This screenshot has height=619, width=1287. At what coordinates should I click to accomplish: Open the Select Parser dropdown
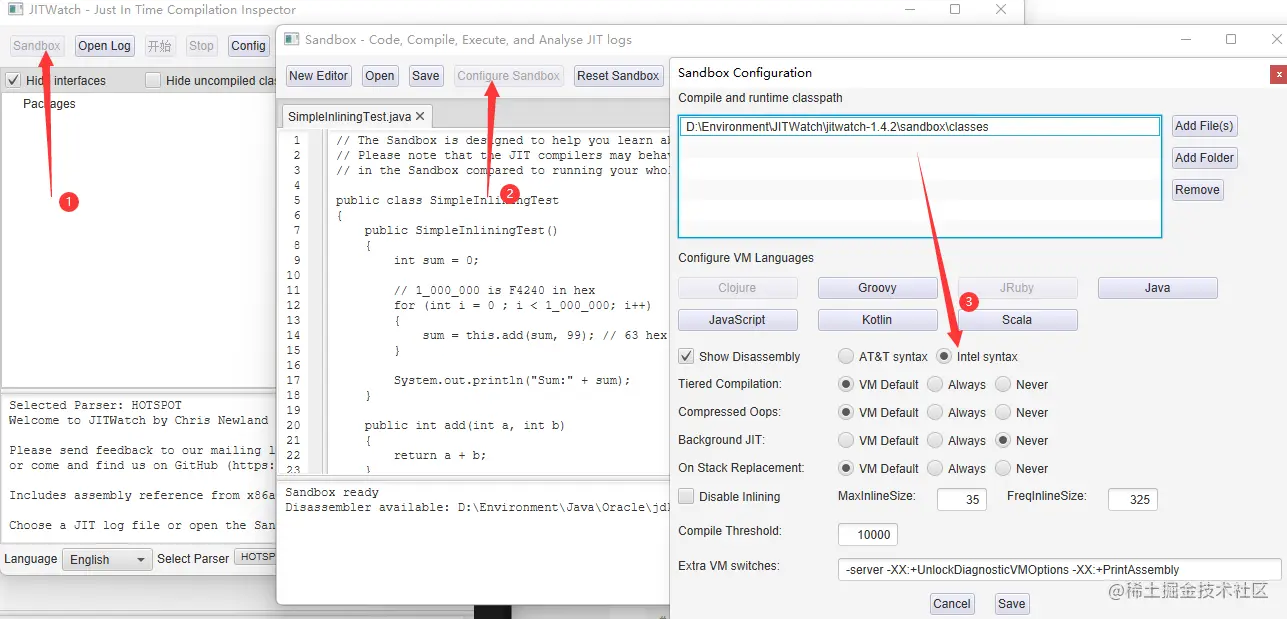(255, 558)
